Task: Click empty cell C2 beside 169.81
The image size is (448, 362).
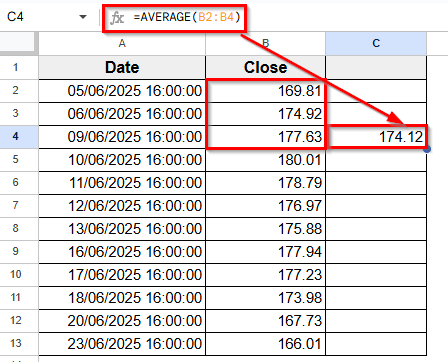Action: (376, 91)
